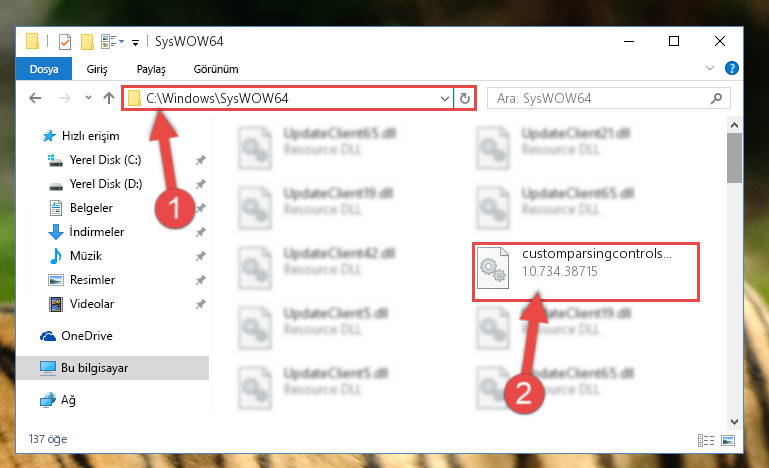The height and width of the screenshot is (468, 769).
Task: Switch to the Görünüm ribbon tab
Action: click(x=216, y=69)
